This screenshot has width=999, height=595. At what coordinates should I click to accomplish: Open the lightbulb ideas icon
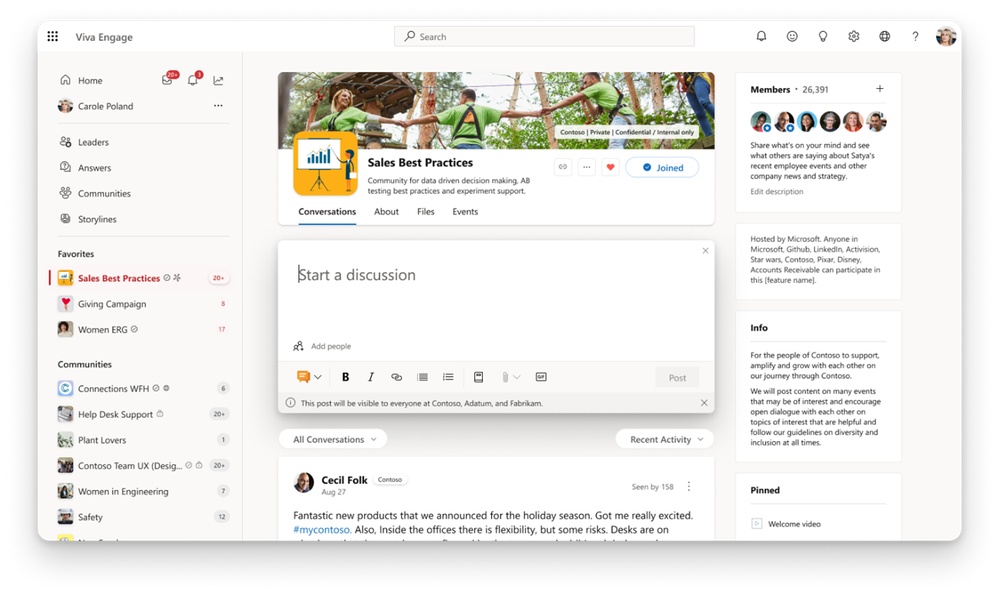pos(823,36)
